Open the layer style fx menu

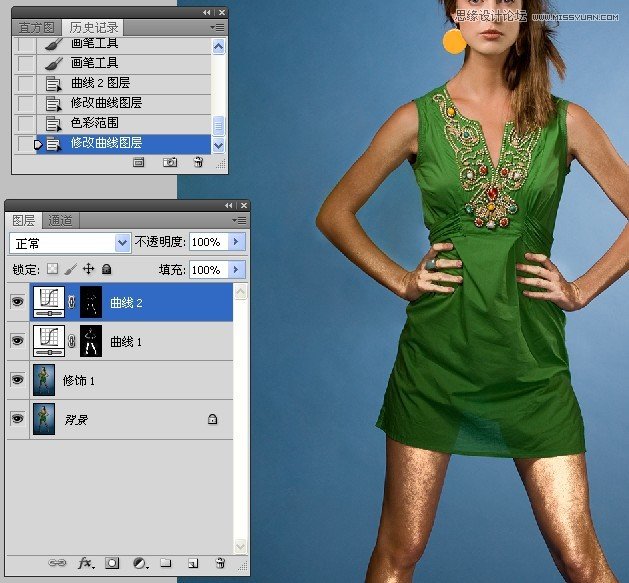tap(86, 563)
